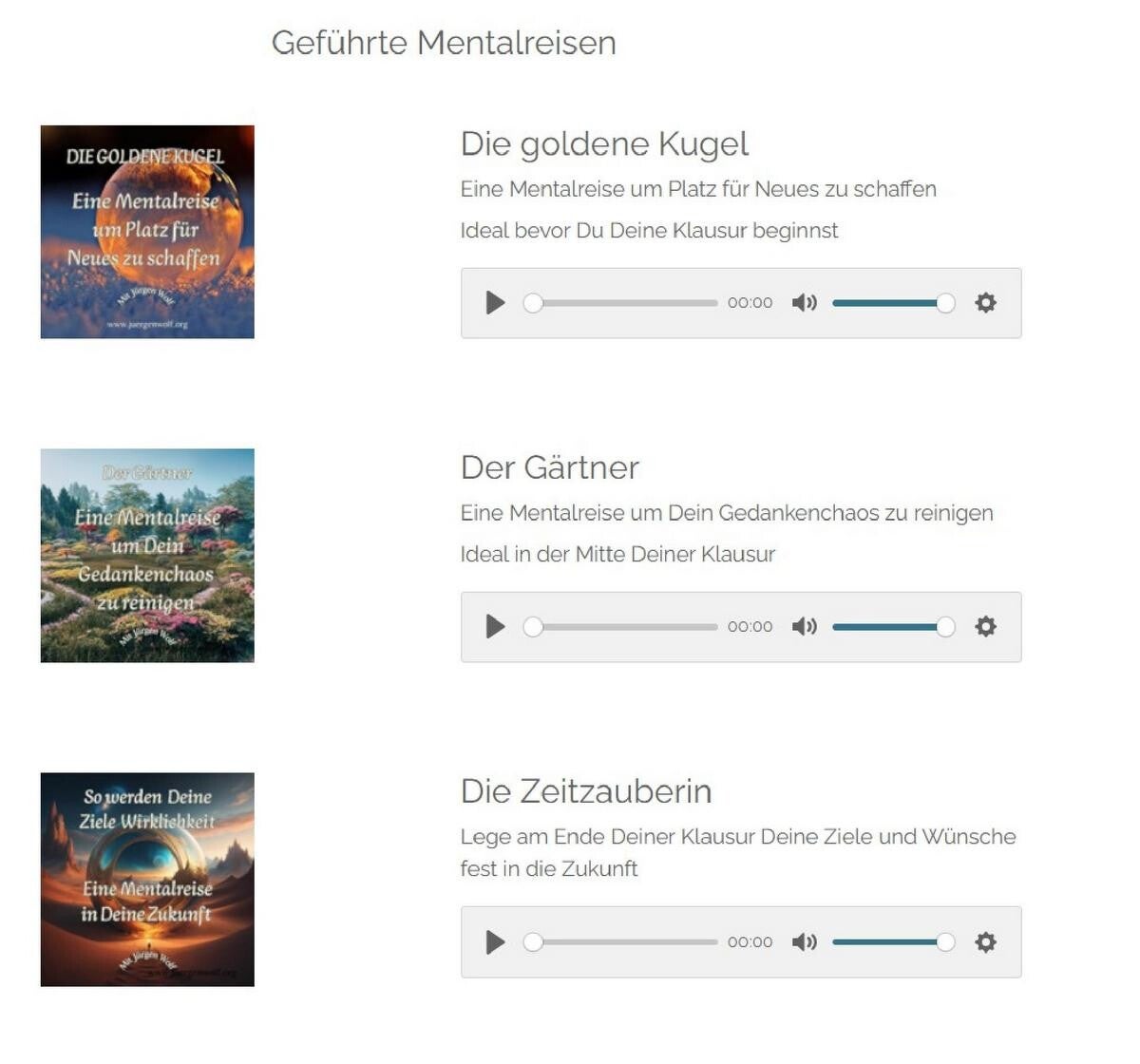Mute the Die Zeitzauberin player

(805, 942)
